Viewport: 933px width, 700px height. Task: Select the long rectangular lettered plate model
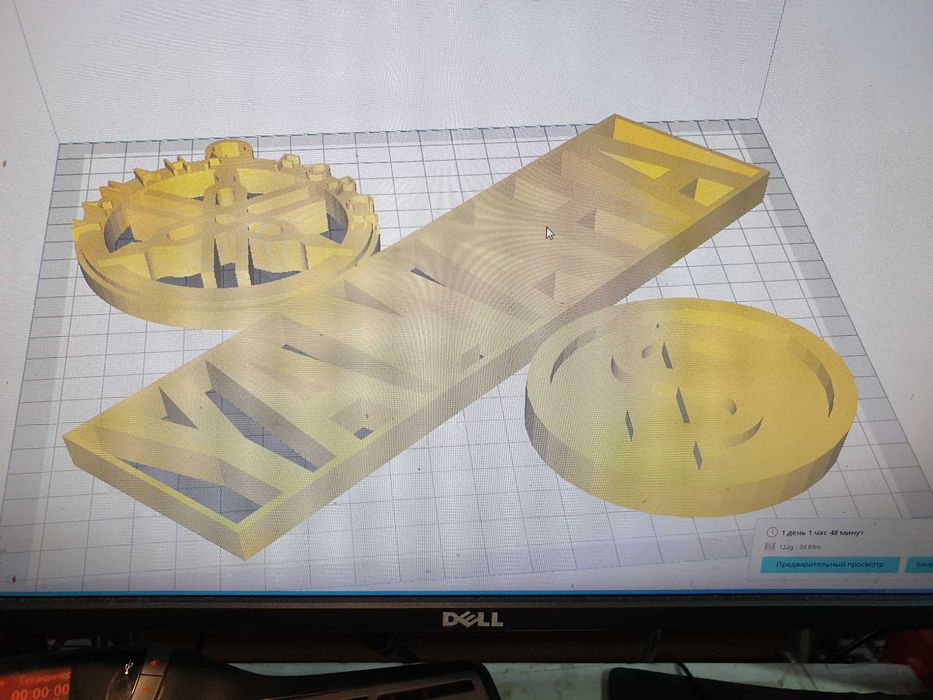click(417, 333)
